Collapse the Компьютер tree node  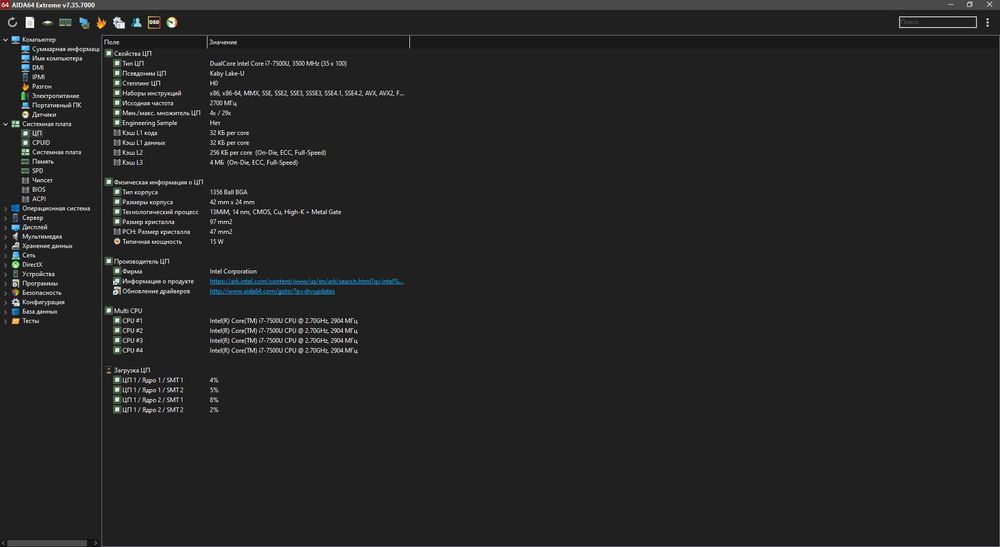5,40
